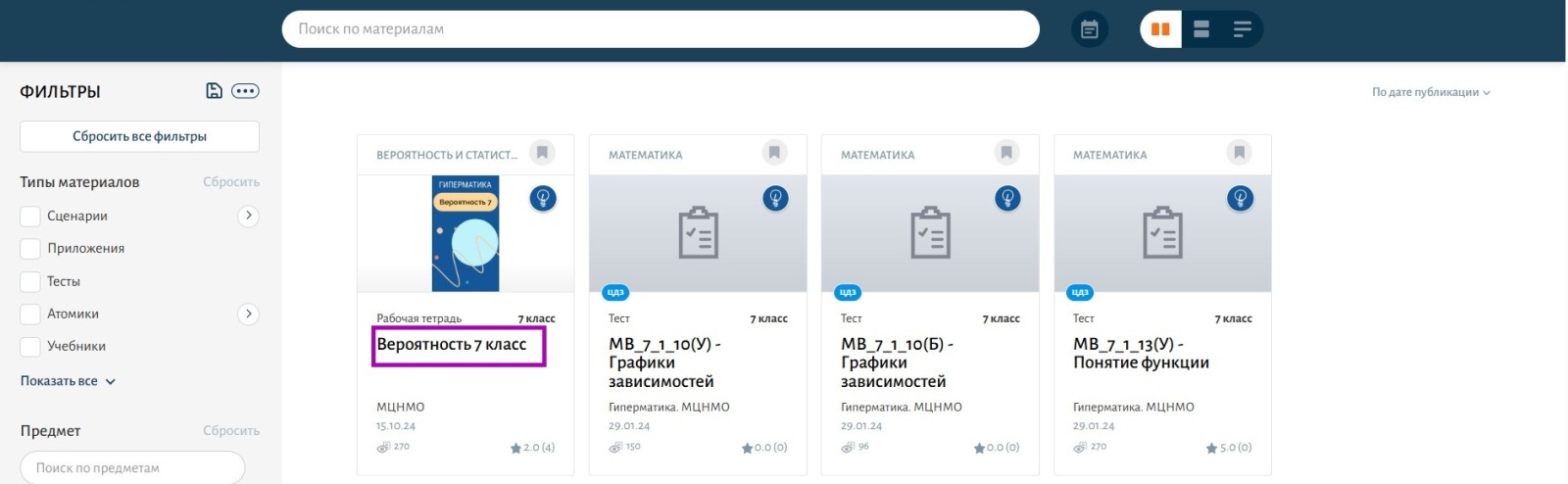
Task: Click Гиперматика. МЦНМО on МВ_7_1_13(У) card
Action: click(1134, 407)
